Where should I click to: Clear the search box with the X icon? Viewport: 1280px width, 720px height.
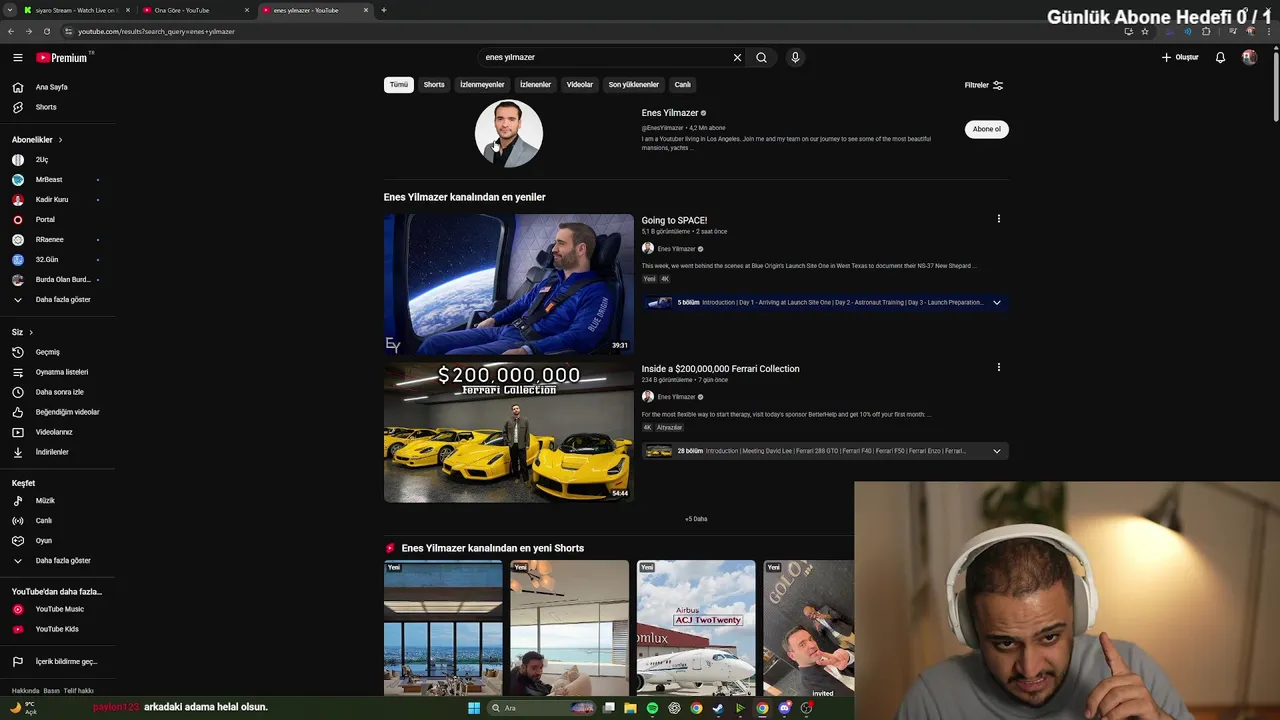[737, 58]
